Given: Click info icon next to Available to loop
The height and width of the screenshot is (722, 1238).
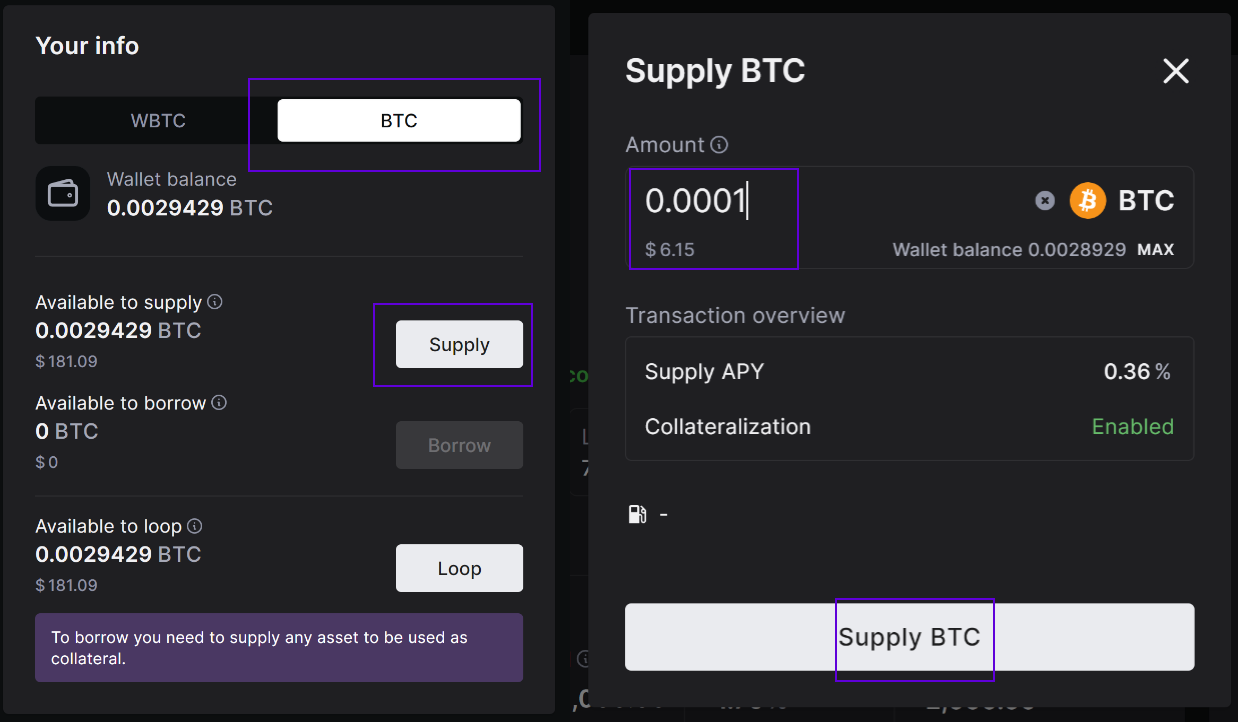Looking at the screenshot, I should pyautogui.click(x=195, y=526).
